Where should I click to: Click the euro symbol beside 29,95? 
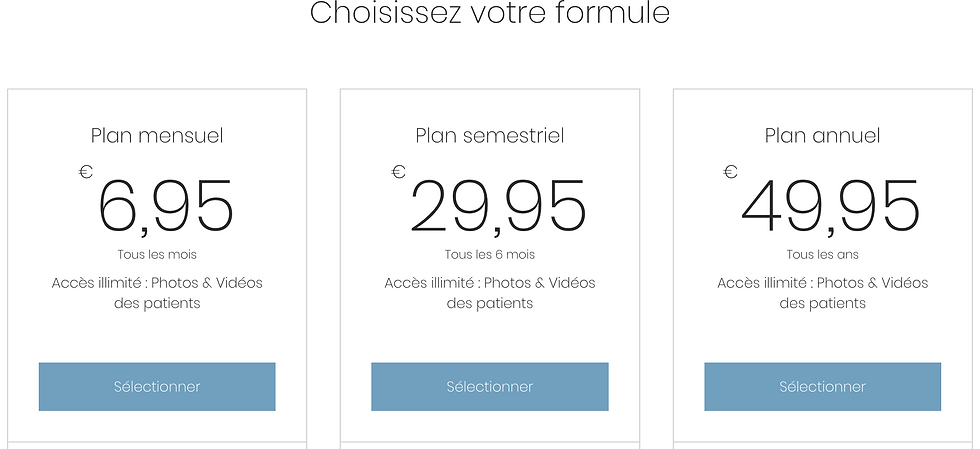(398, 172)
